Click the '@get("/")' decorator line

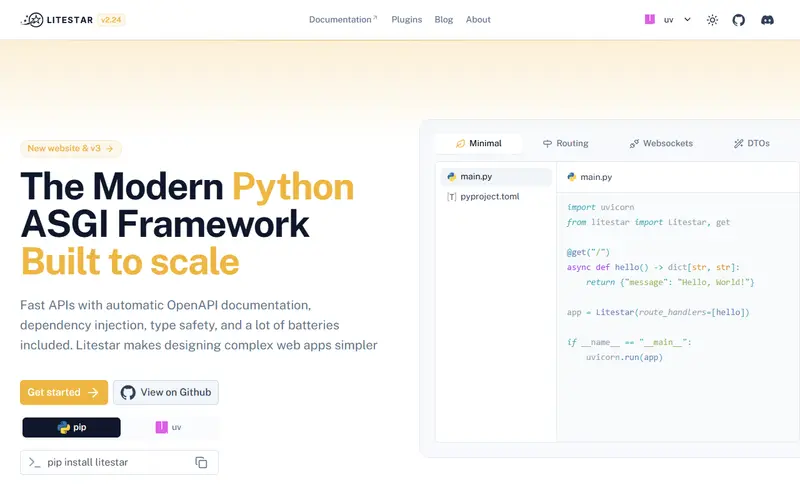coord(588,252)
